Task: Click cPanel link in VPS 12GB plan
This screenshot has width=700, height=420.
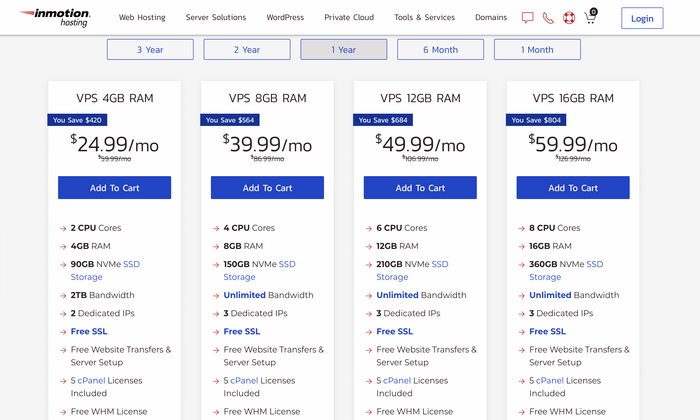Action: [x=397, y=381]
